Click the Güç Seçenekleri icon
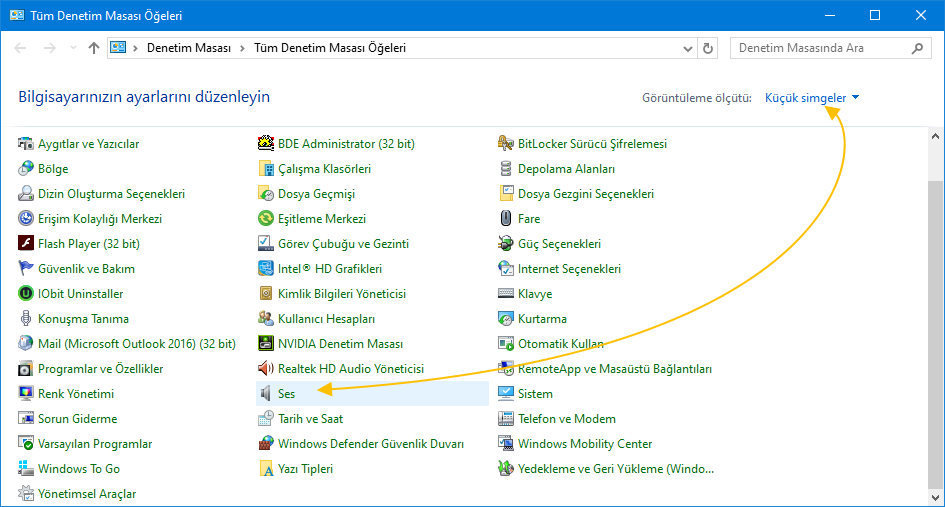The image size is (945, 507). (506, 244)
